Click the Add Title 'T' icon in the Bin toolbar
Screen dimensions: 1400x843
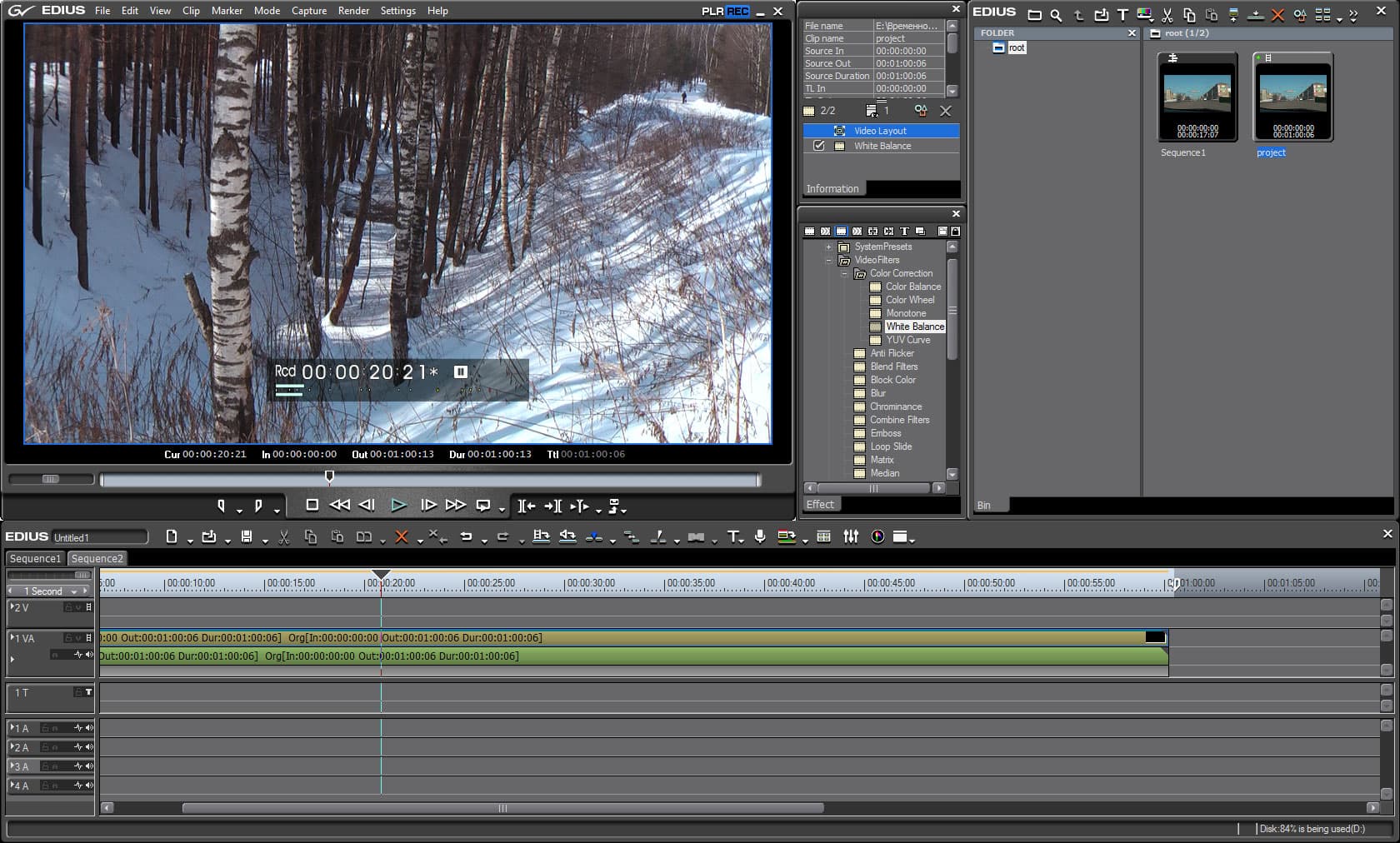click(1122, 15)
